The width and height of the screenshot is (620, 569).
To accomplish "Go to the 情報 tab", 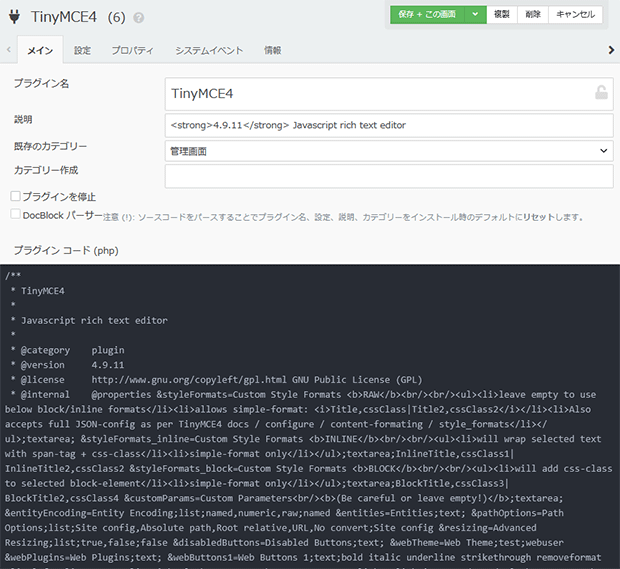I will point(272,50).
